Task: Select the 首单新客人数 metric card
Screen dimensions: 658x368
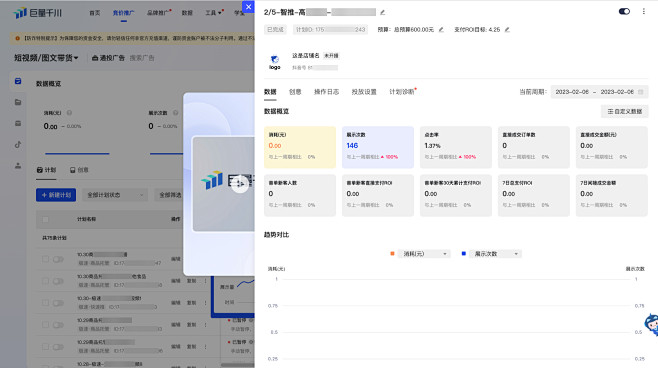Action: 300,196
